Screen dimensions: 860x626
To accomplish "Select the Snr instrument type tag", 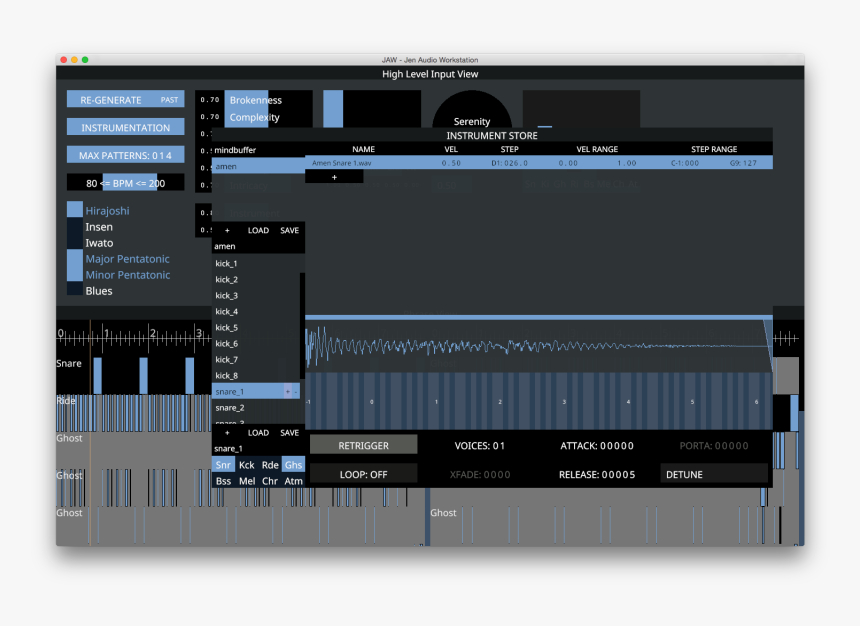I will 223,465.
